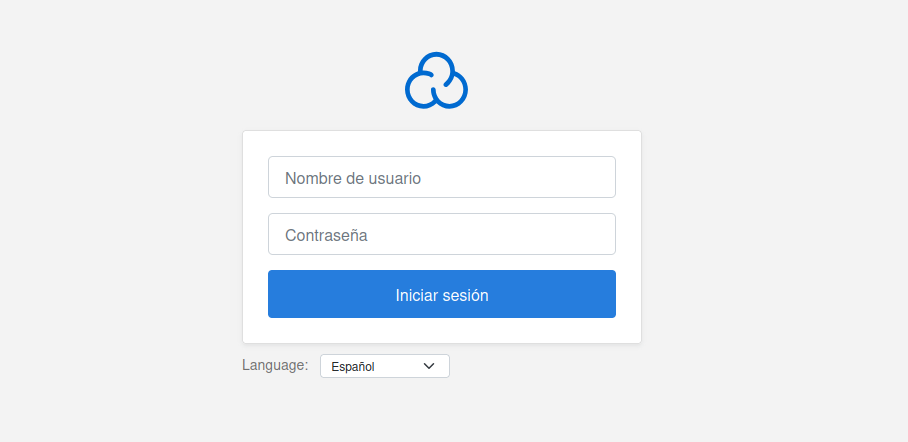This screenshot has height=442, width=908.
Task: Click the right edge of blue login button
Action: (x=605, y=294)
